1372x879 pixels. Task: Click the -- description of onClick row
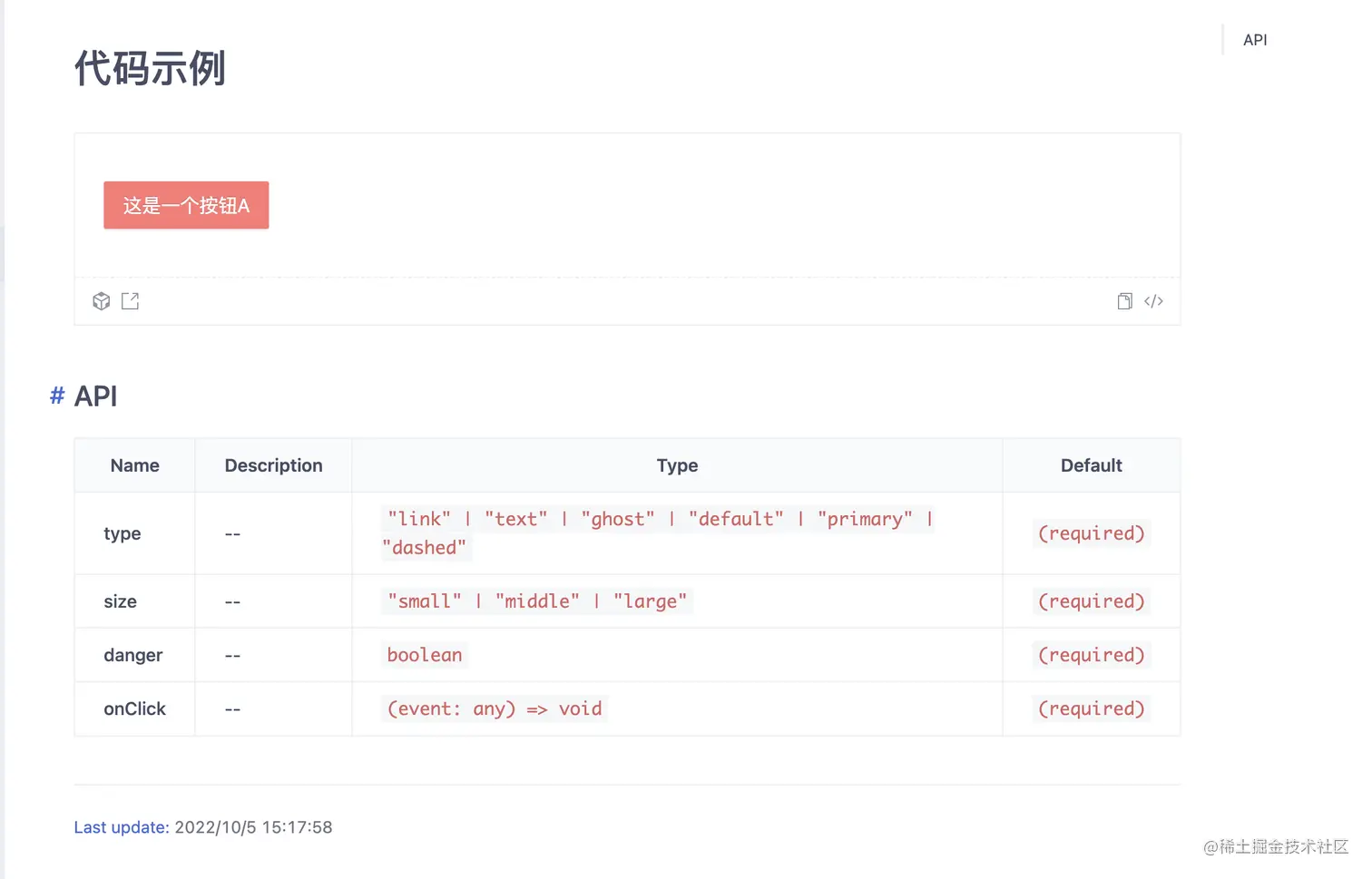click(233, 708)
